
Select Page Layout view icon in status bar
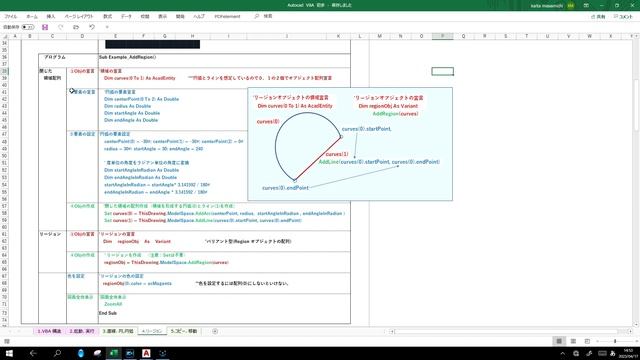click(x=573, y=341)
